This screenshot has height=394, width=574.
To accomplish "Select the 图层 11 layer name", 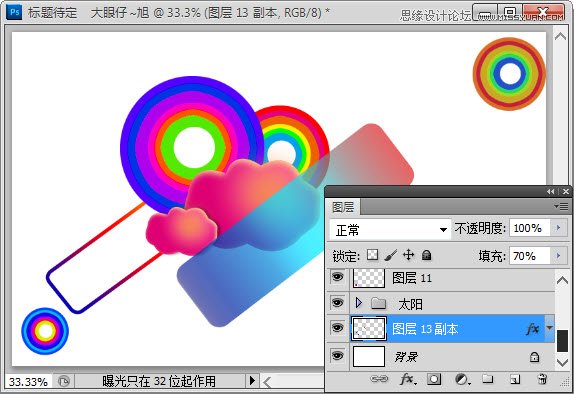I will 412,278.
